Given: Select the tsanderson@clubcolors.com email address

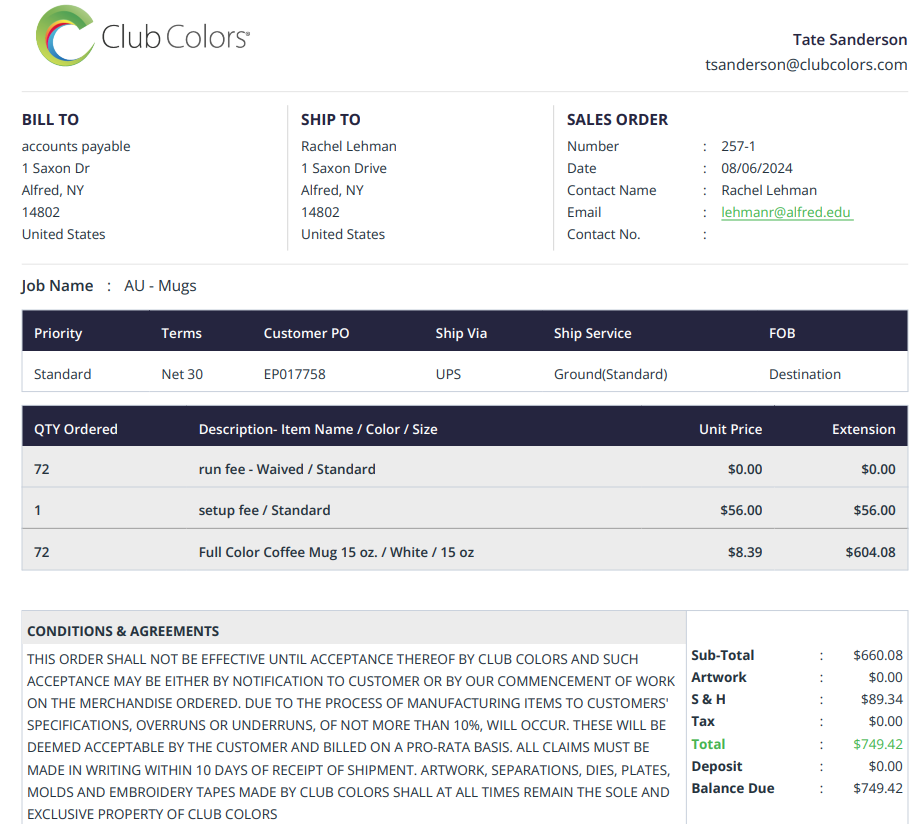Looking at the screenshot, I should click(806, 65).
